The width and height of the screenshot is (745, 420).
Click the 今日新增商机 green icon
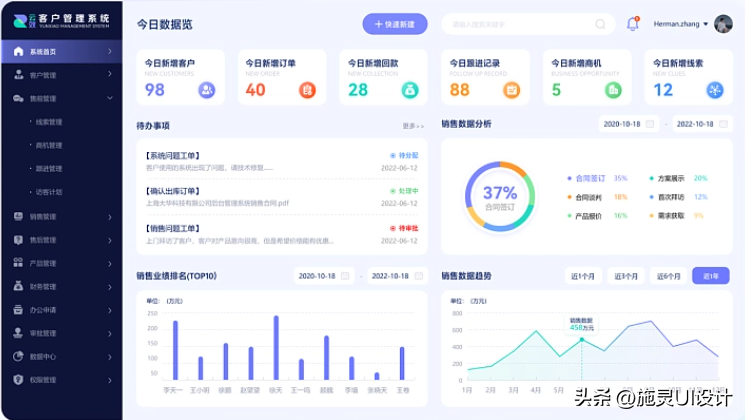click(613, 90)
